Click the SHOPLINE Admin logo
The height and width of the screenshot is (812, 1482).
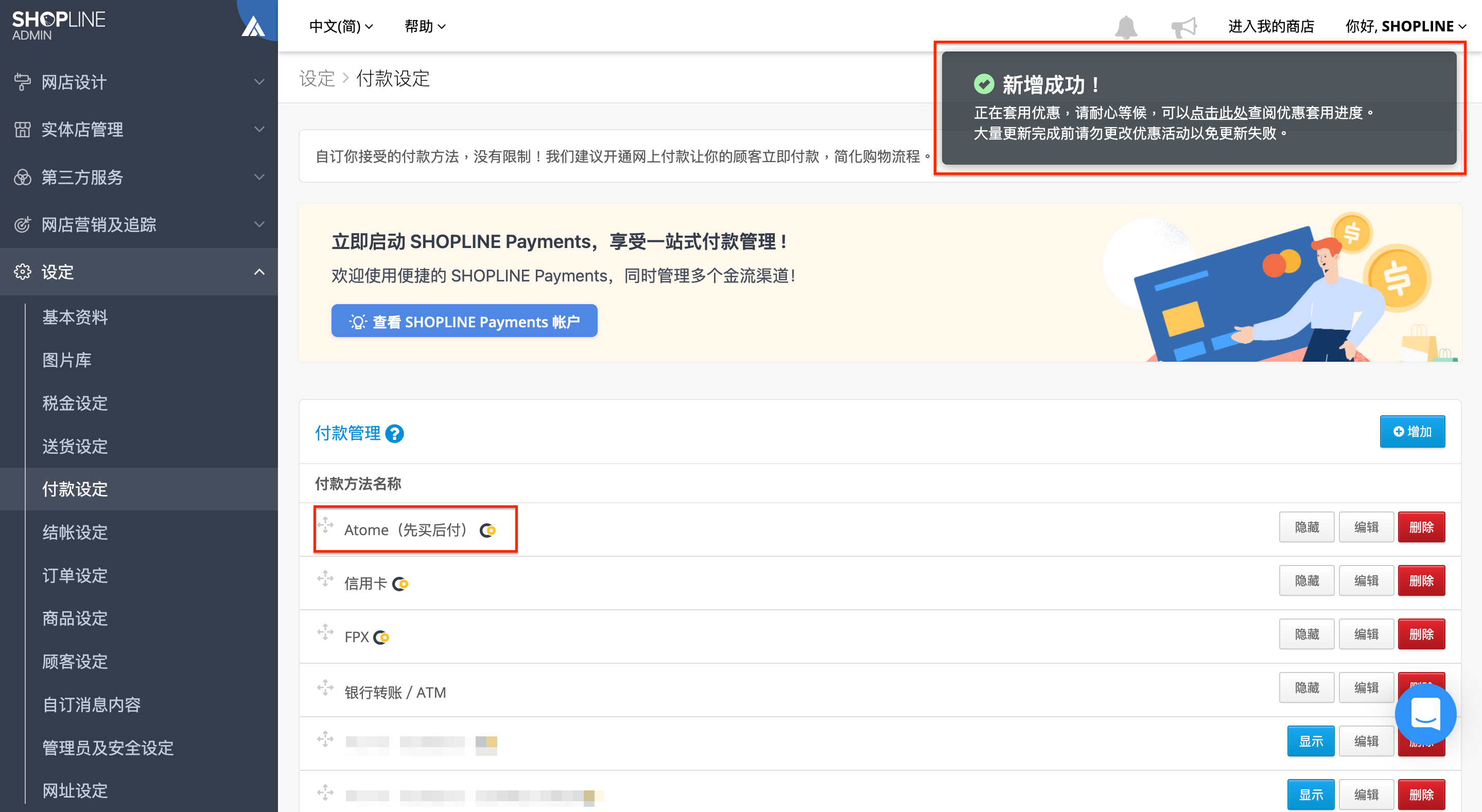(x=59, y=26)
